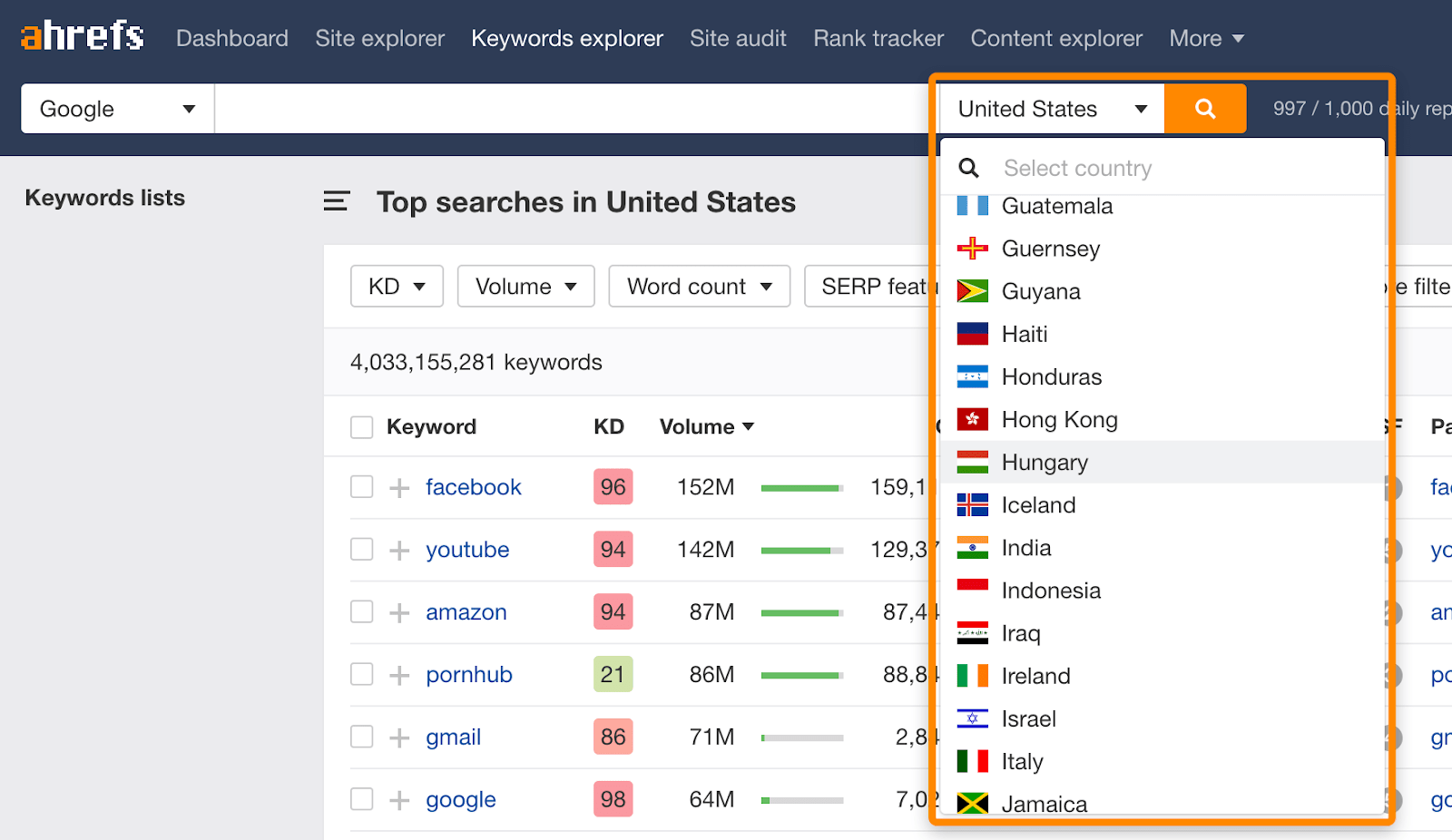Click the Keywords lists sidebar heading
Screen dimensions: 1452x840
[105, 198]
